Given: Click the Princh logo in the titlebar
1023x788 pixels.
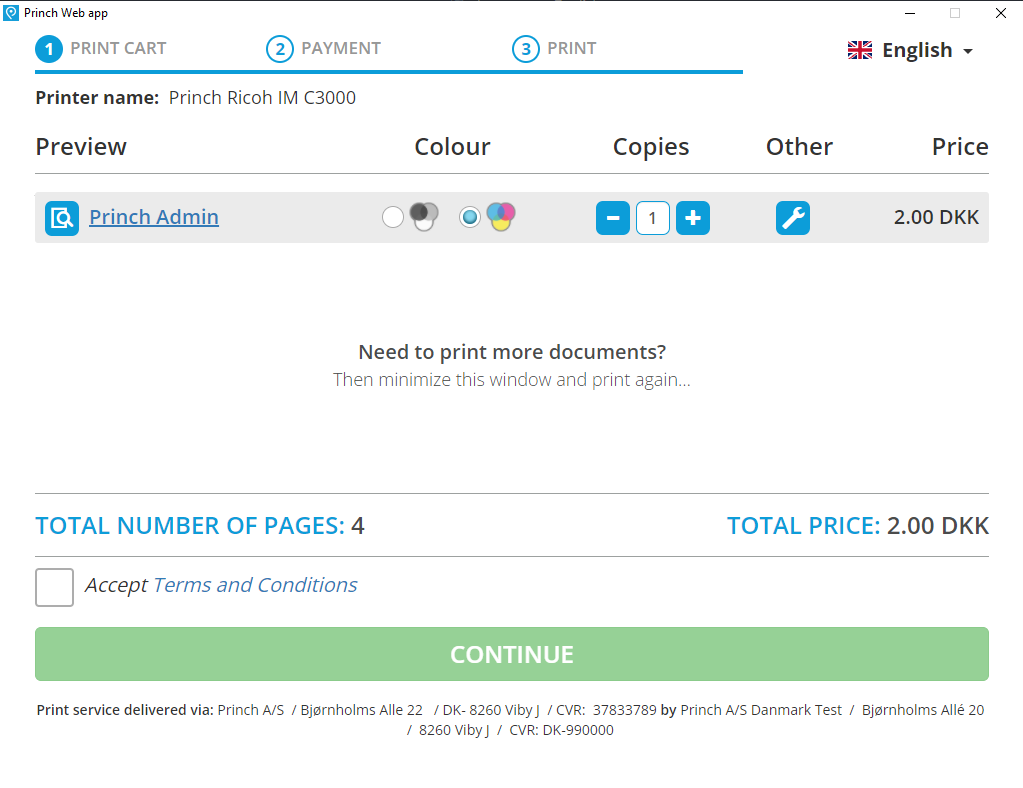Looking at the screenshot, I should (10, 12).
